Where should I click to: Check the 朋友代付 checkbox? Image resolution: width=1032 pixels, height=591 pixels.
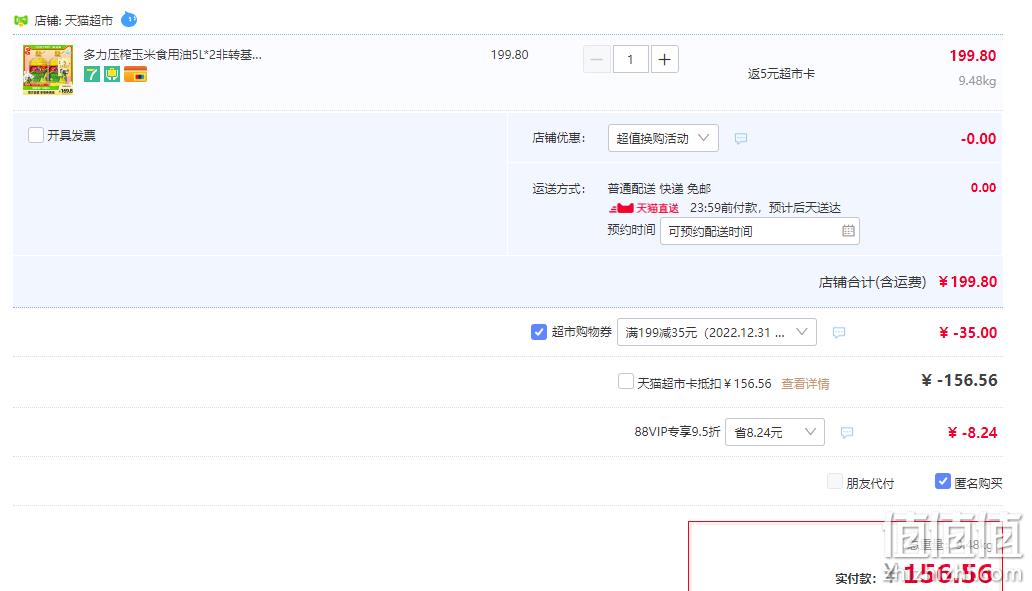(835, 482)
